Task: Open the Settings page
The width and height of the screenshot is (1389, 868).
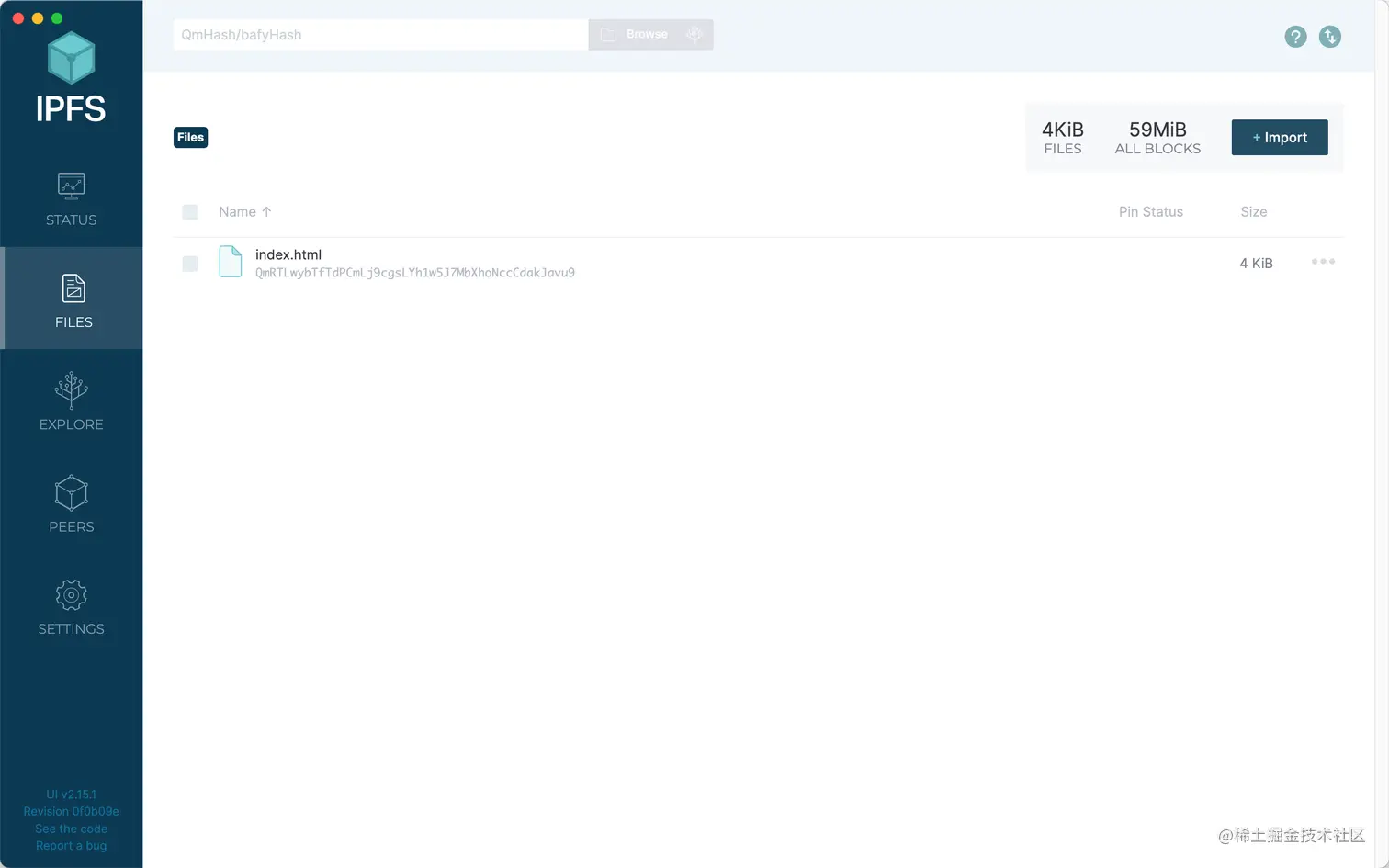Action: [71, 606]
